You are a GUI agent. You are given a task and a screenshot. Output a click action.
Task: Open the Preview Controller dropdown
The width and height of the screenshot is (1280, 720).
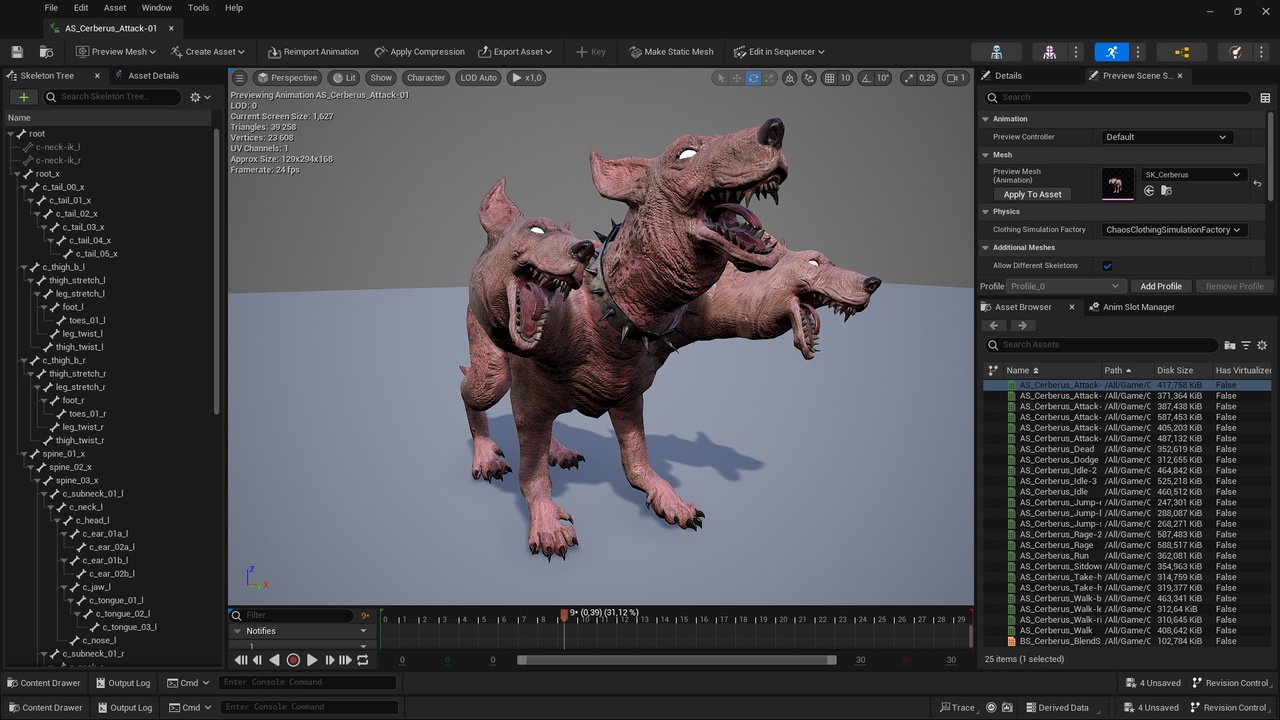click(x=1165, y=136)
